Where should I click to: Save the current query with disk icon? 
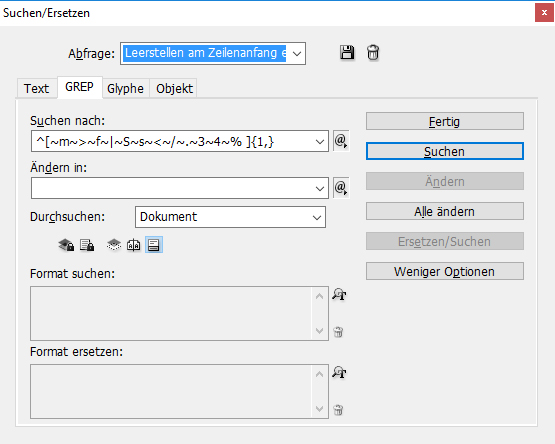coord(347,52)
